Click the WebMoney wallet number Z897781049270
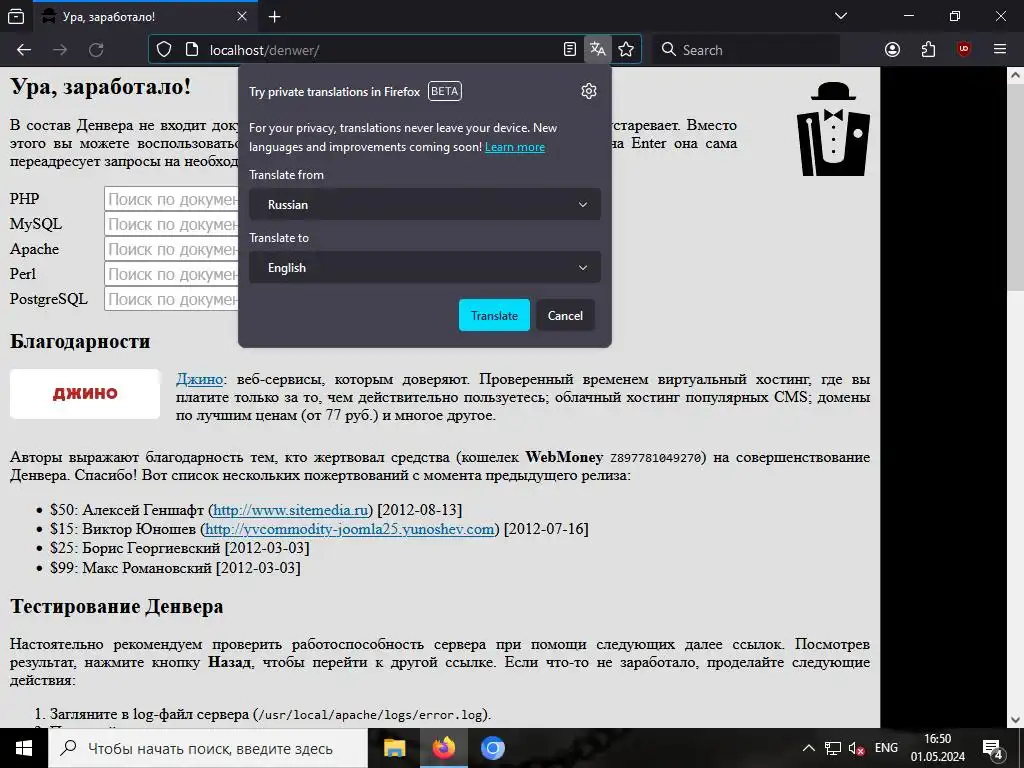Screen dimensions: 1024x768 tap(656, 458)
